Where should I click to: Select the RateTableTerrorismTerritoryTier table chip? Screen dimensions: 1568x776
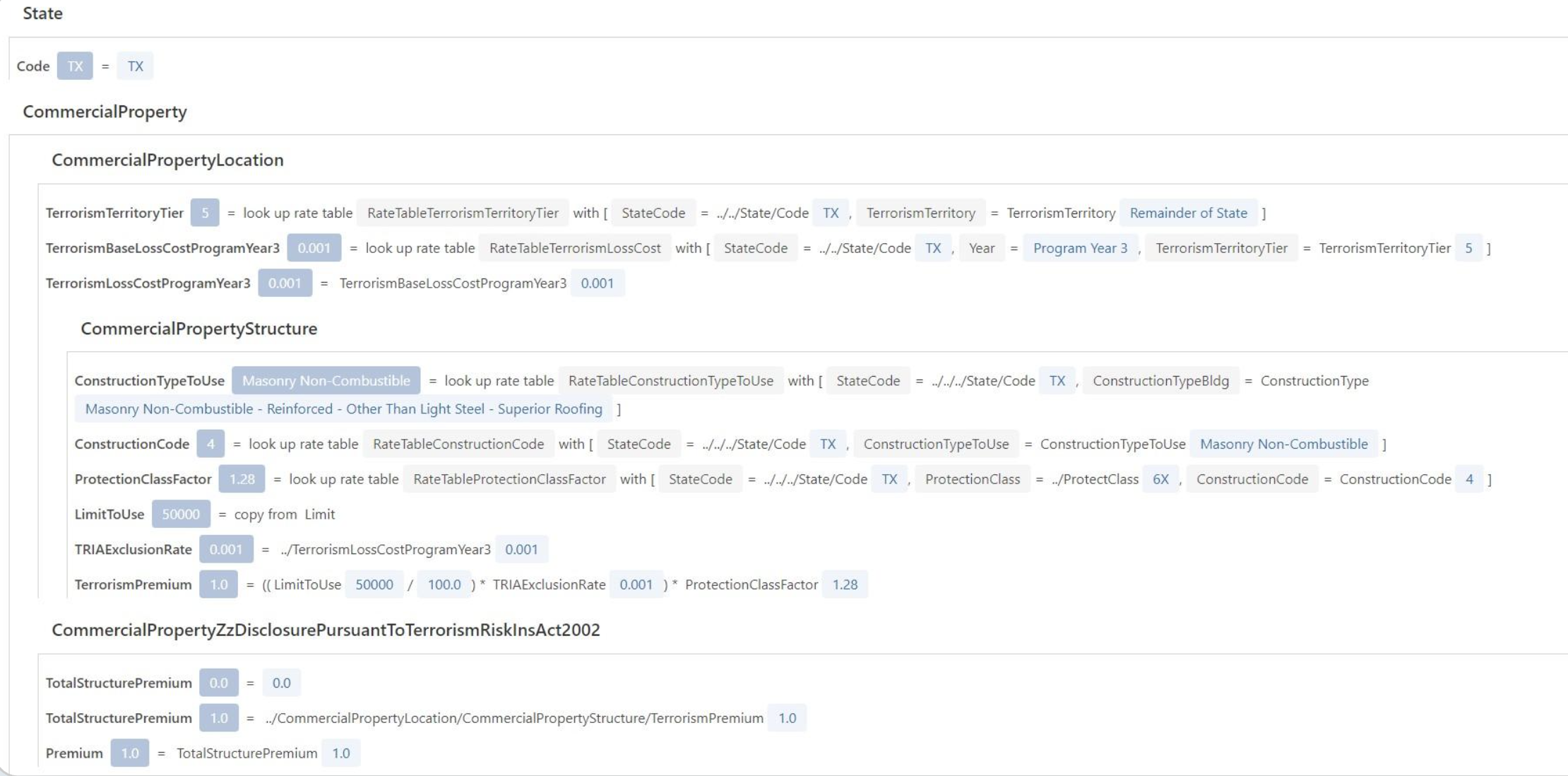(463, 213)
